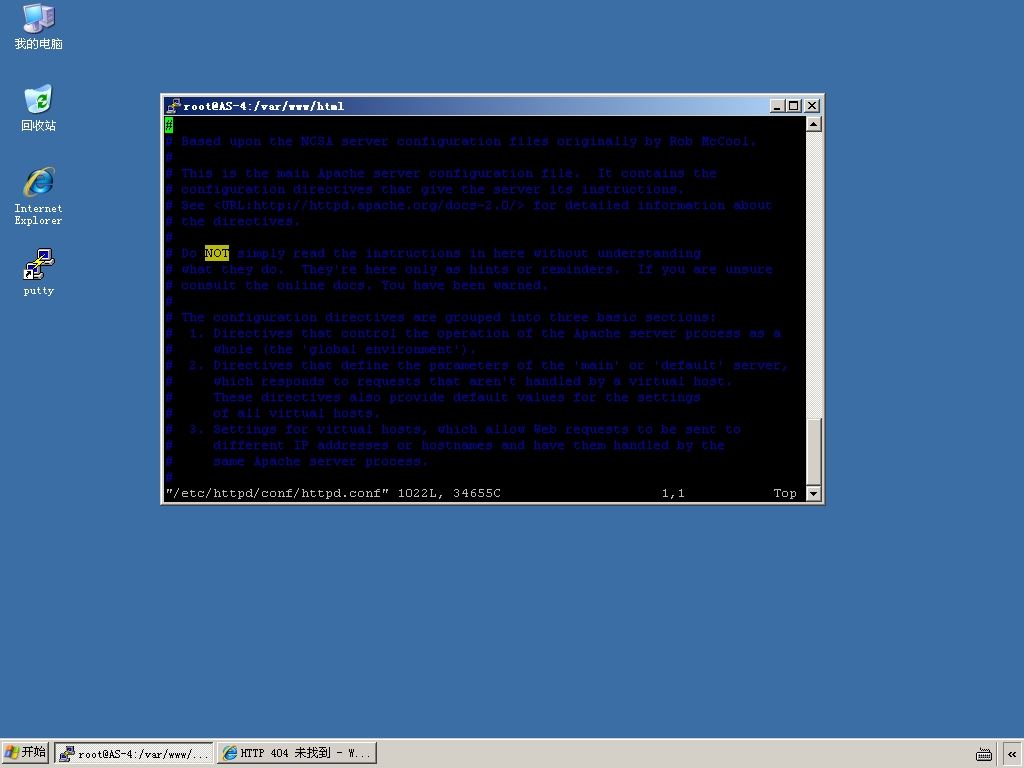This screenshot has width=1024, height=768.
Task: Close the PuTTY window
Action: (812, 106)
